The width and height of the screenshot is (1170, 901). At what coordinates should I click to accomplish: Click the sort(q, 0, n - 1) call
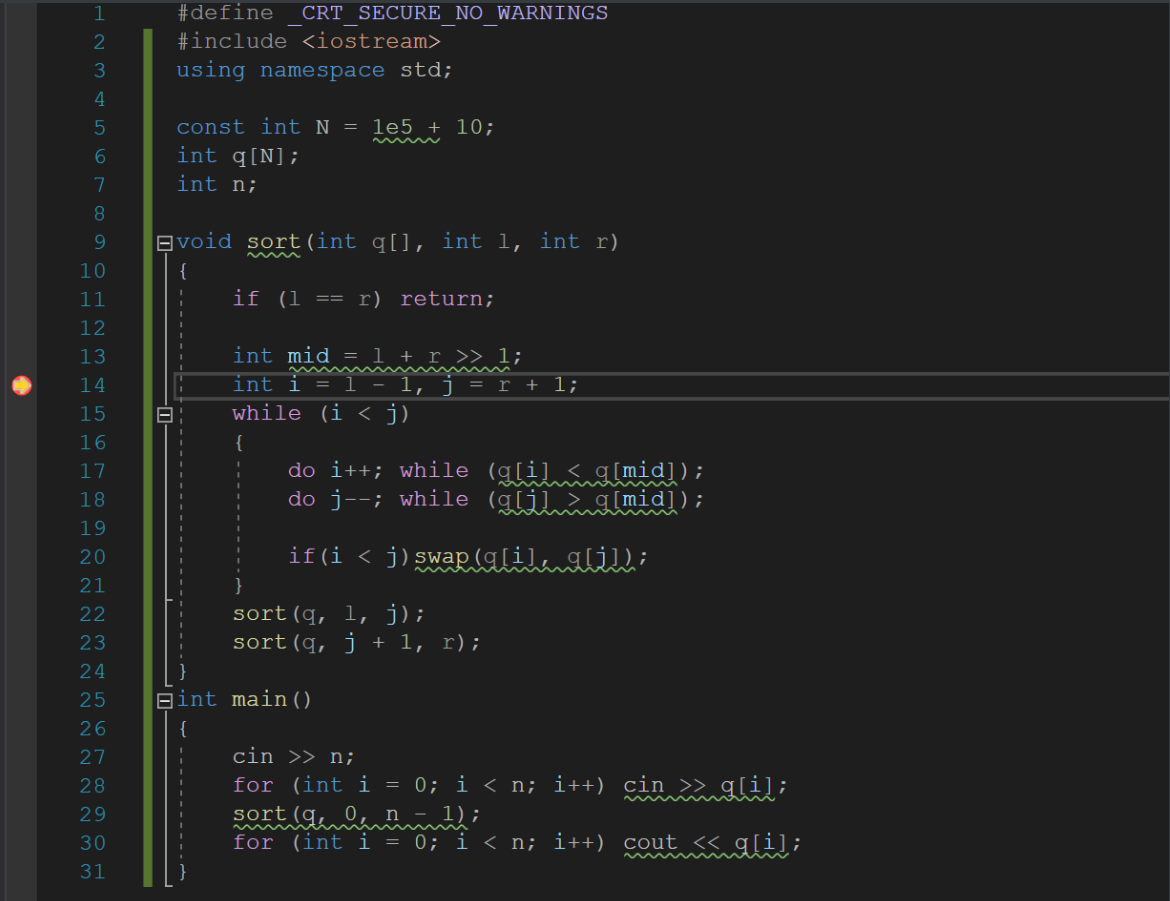click(350, 814)
